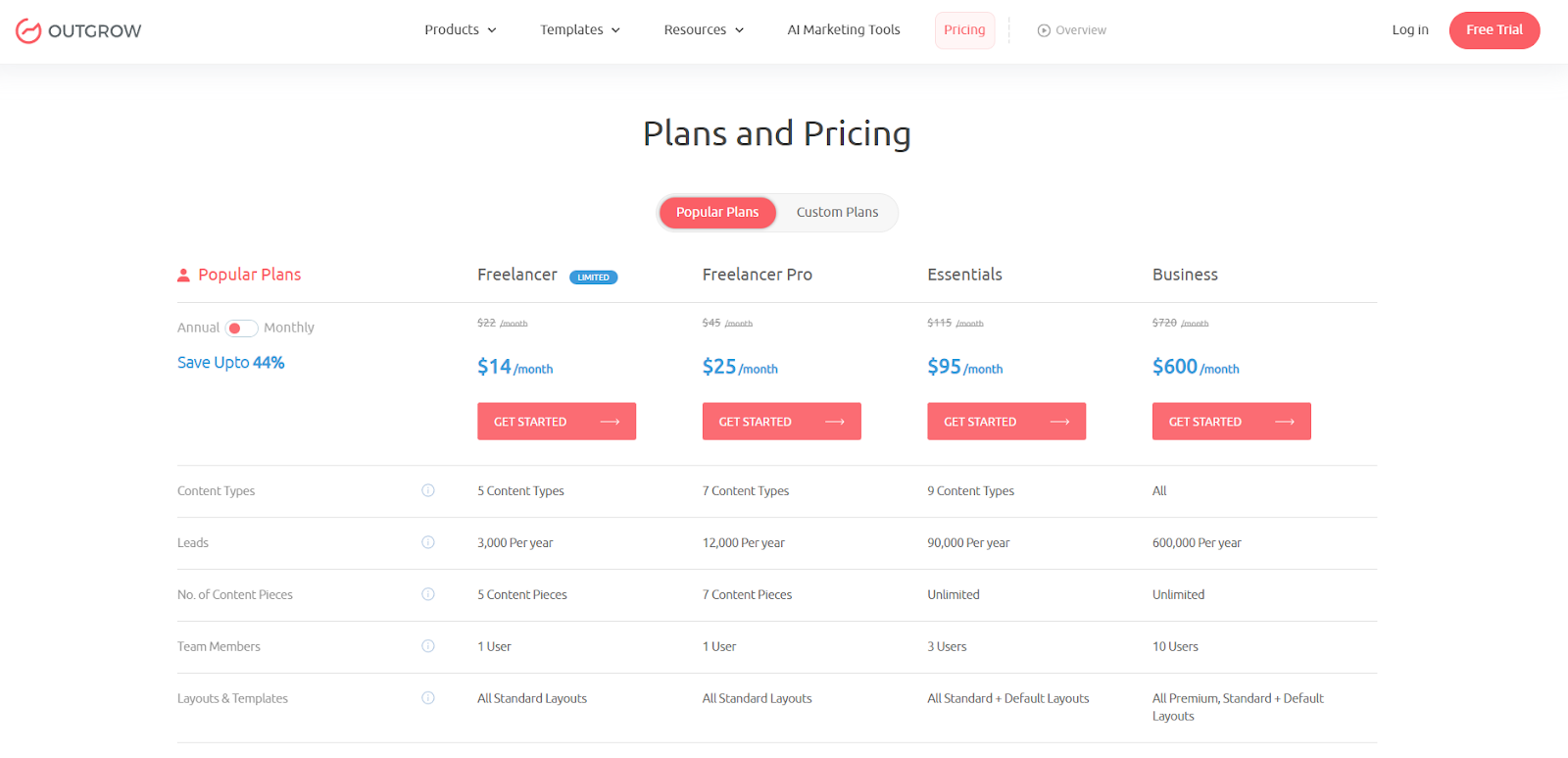1568x758 pixels.
Task: Click info icon for No. of Content Pieces
Action: [x=428, y=594]
